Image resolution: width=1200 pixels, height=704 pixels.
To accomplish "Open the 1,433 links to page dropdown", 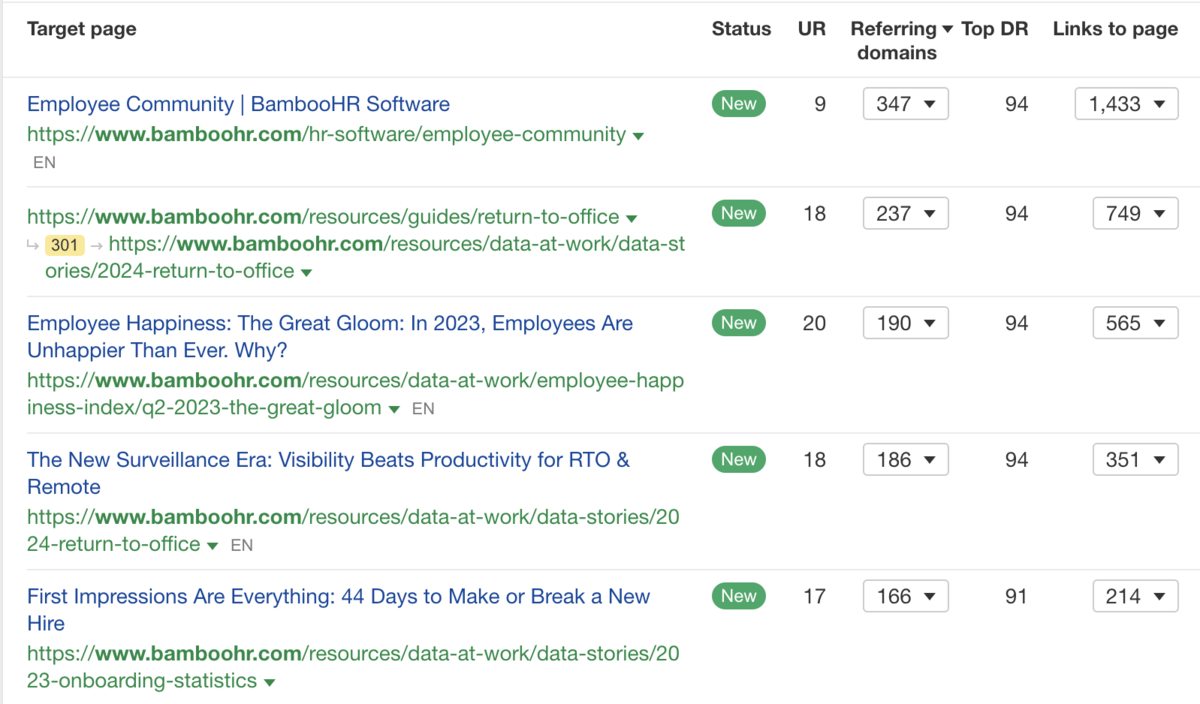I will pyautogui.click(x=1126, y=104).
